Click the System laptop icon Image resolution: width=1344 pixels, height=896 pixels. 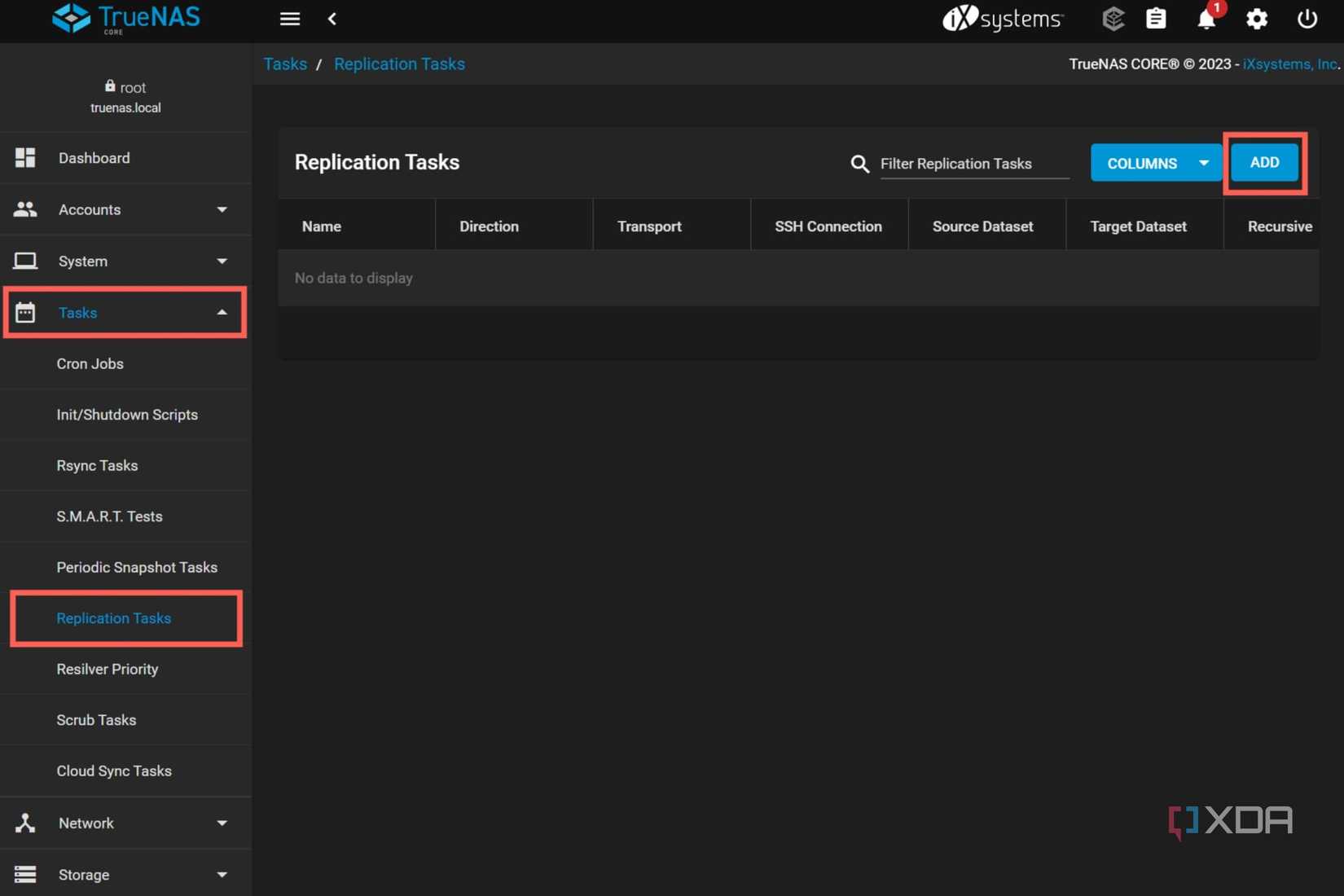[x=25, y=261]
